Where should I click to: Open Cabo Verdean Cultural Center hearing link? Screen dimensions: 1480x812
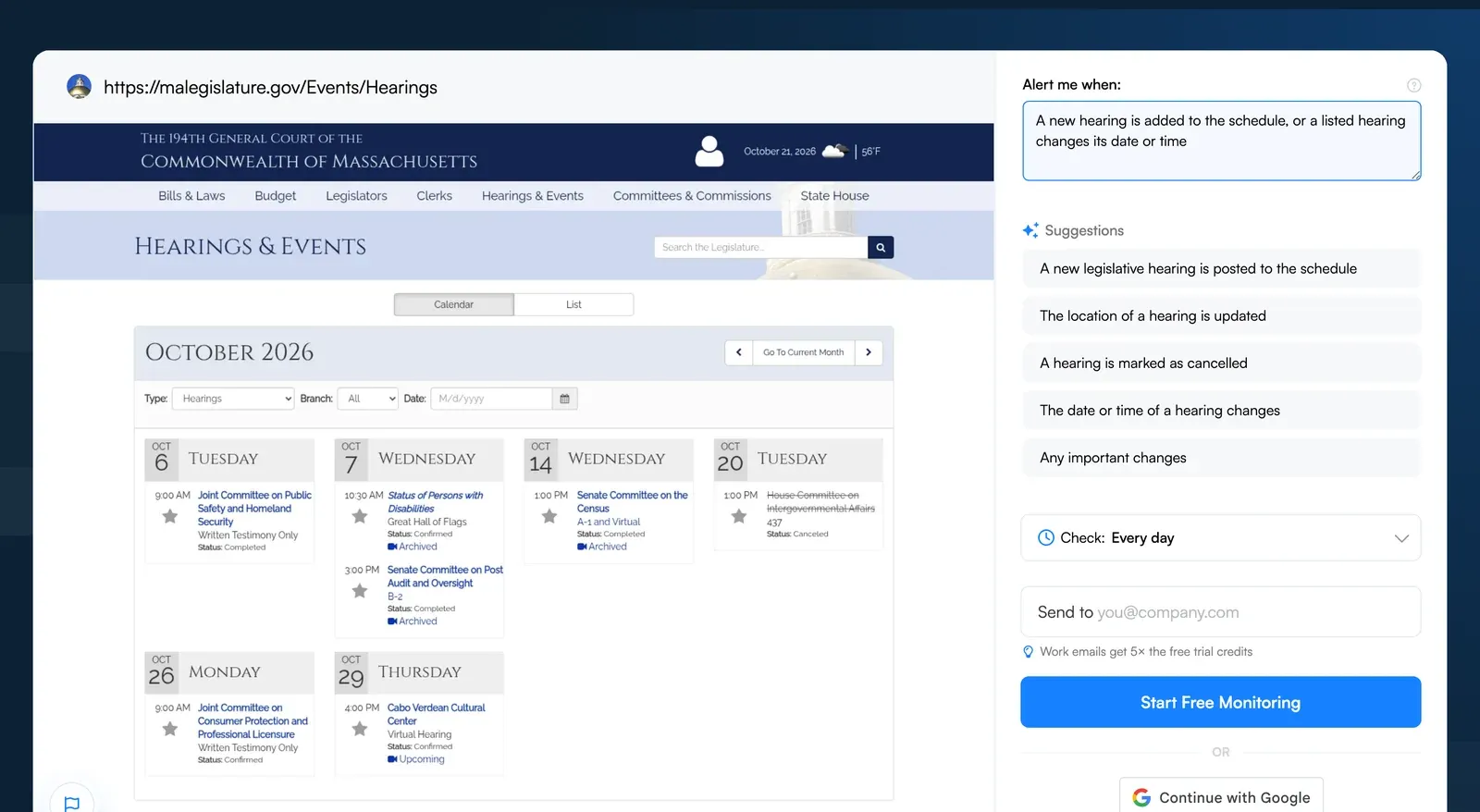[436, 715]
